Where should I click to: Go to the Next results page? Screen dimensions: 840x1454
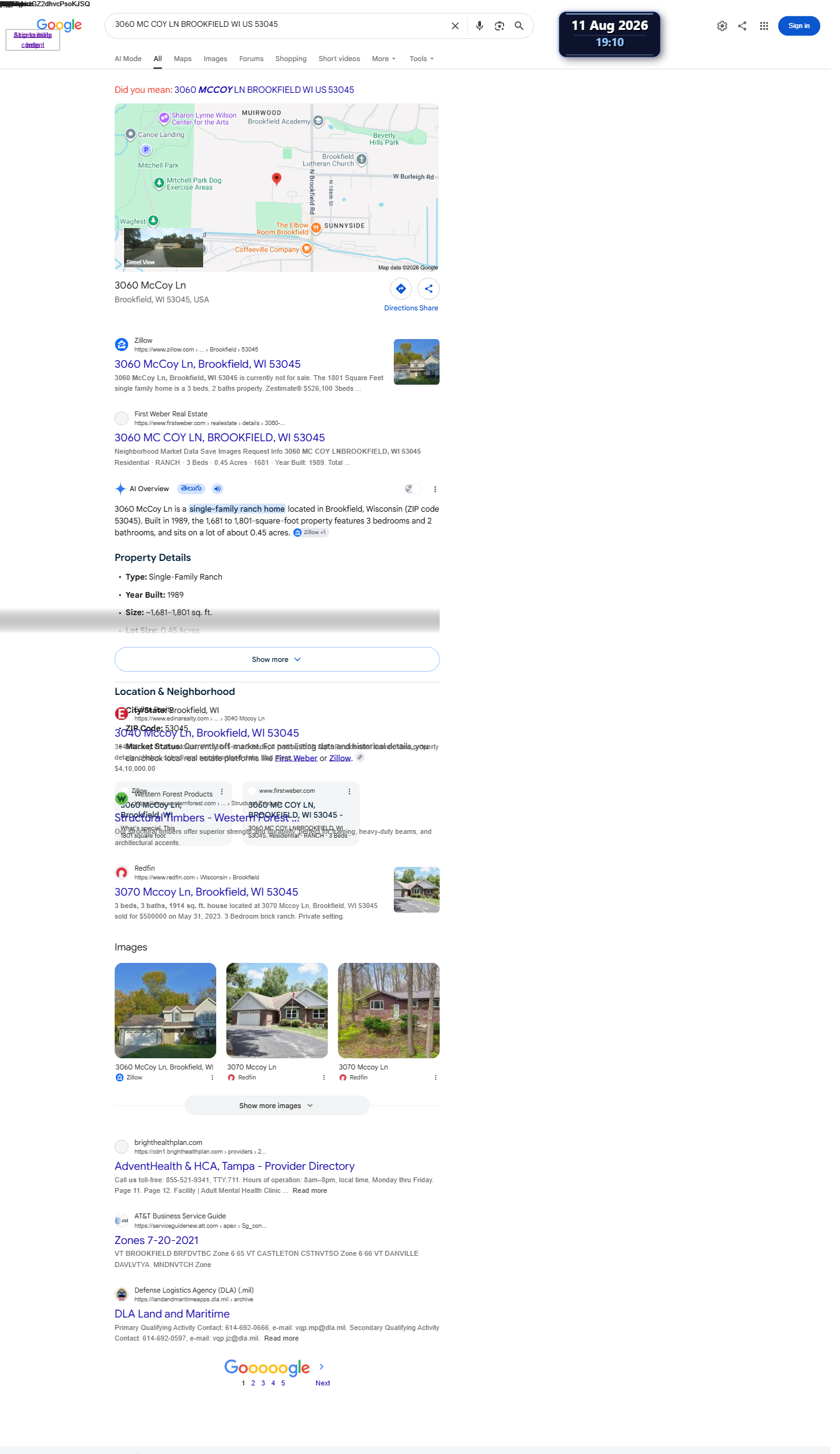(323, 1383)
